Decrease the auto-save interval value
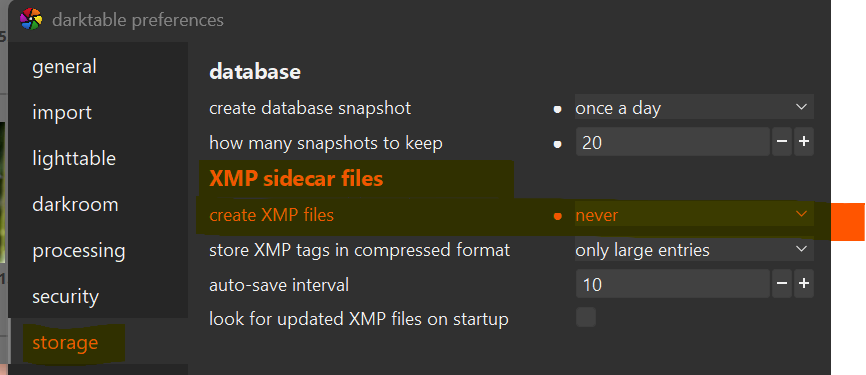This screenshot has height=375, width=866. [782, 284]
